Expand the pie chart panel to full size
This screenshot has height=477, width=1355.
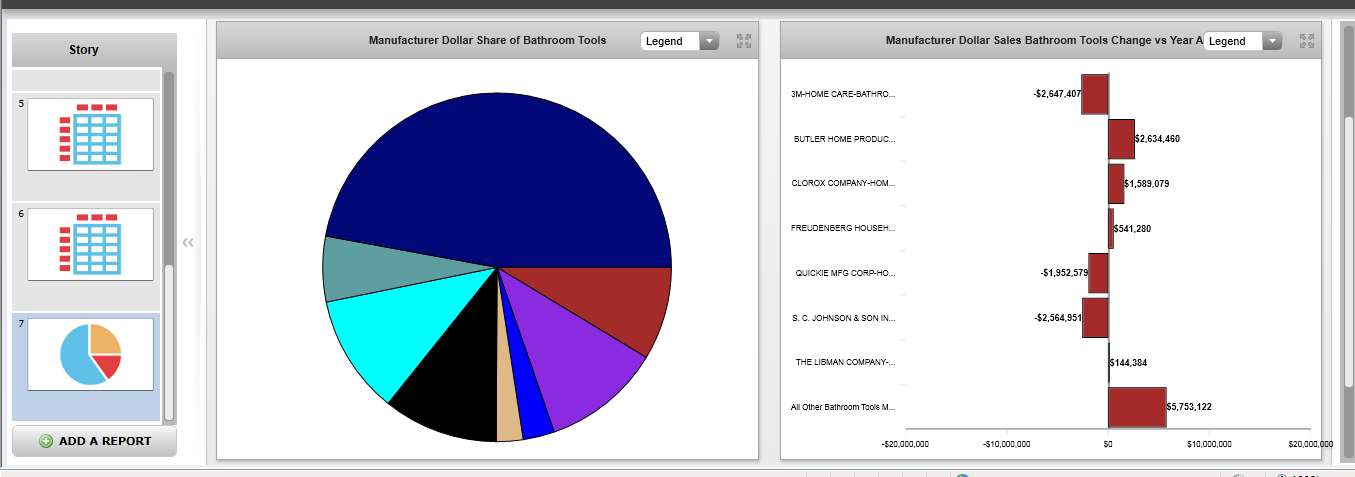[743, 41]
